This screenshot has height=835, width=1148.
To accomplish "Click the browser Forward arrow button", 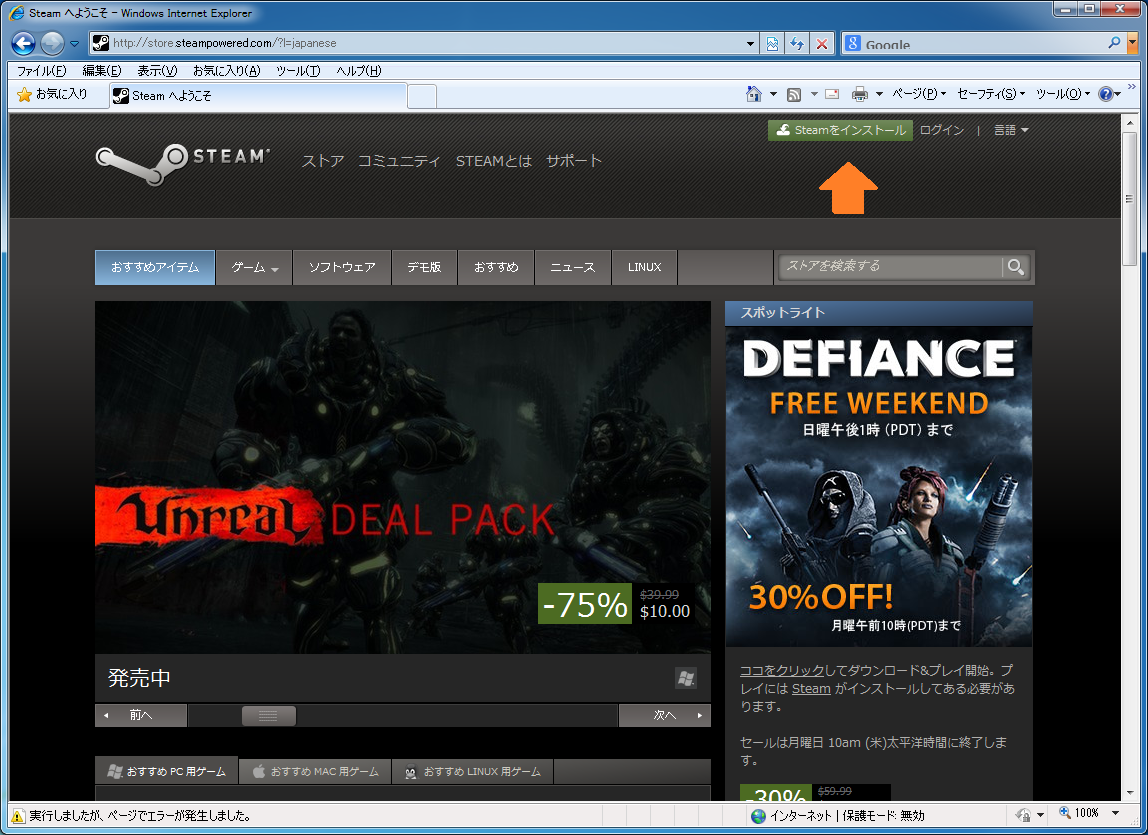I will pyautogui.click(x=52, y=44).
